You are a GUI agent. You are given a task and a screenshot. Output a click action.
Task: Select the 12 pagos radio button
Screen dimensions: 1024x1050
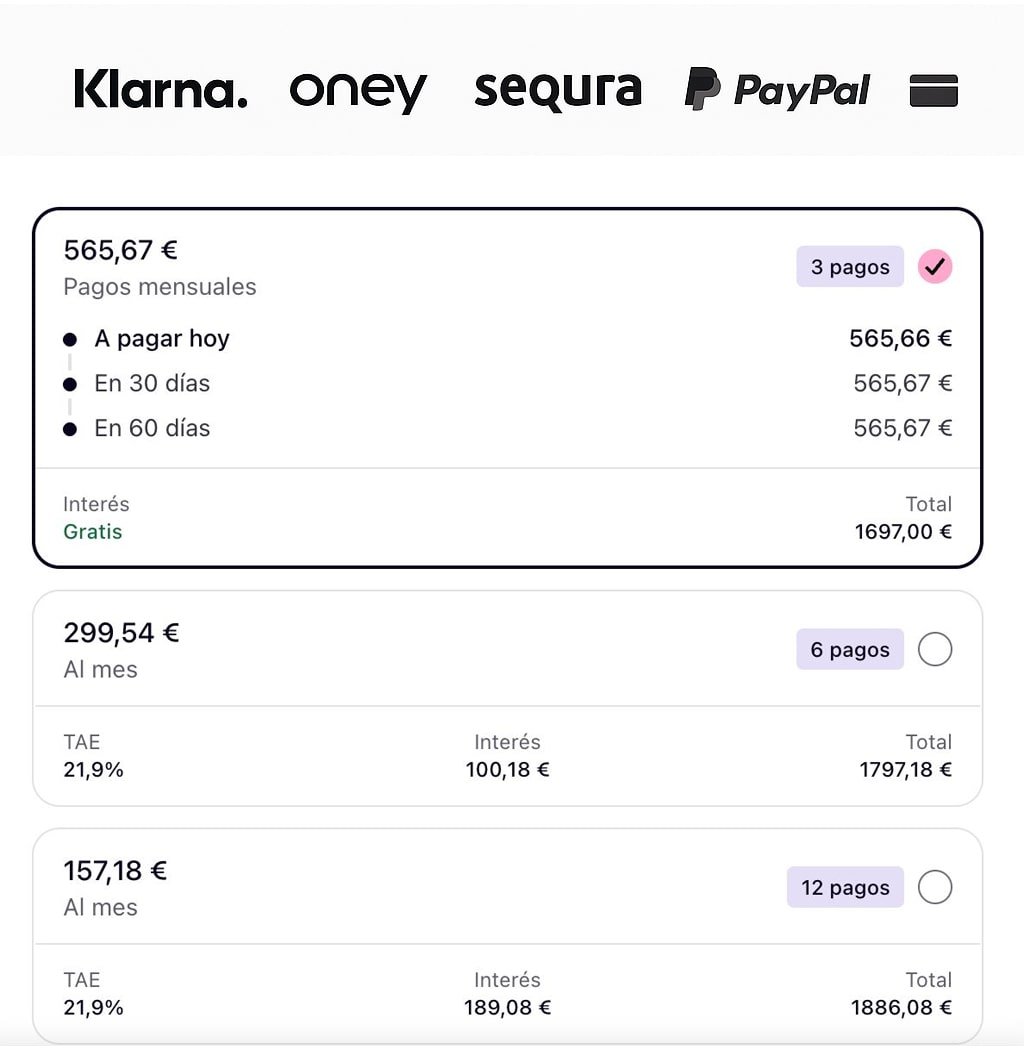tap(935, 887)
